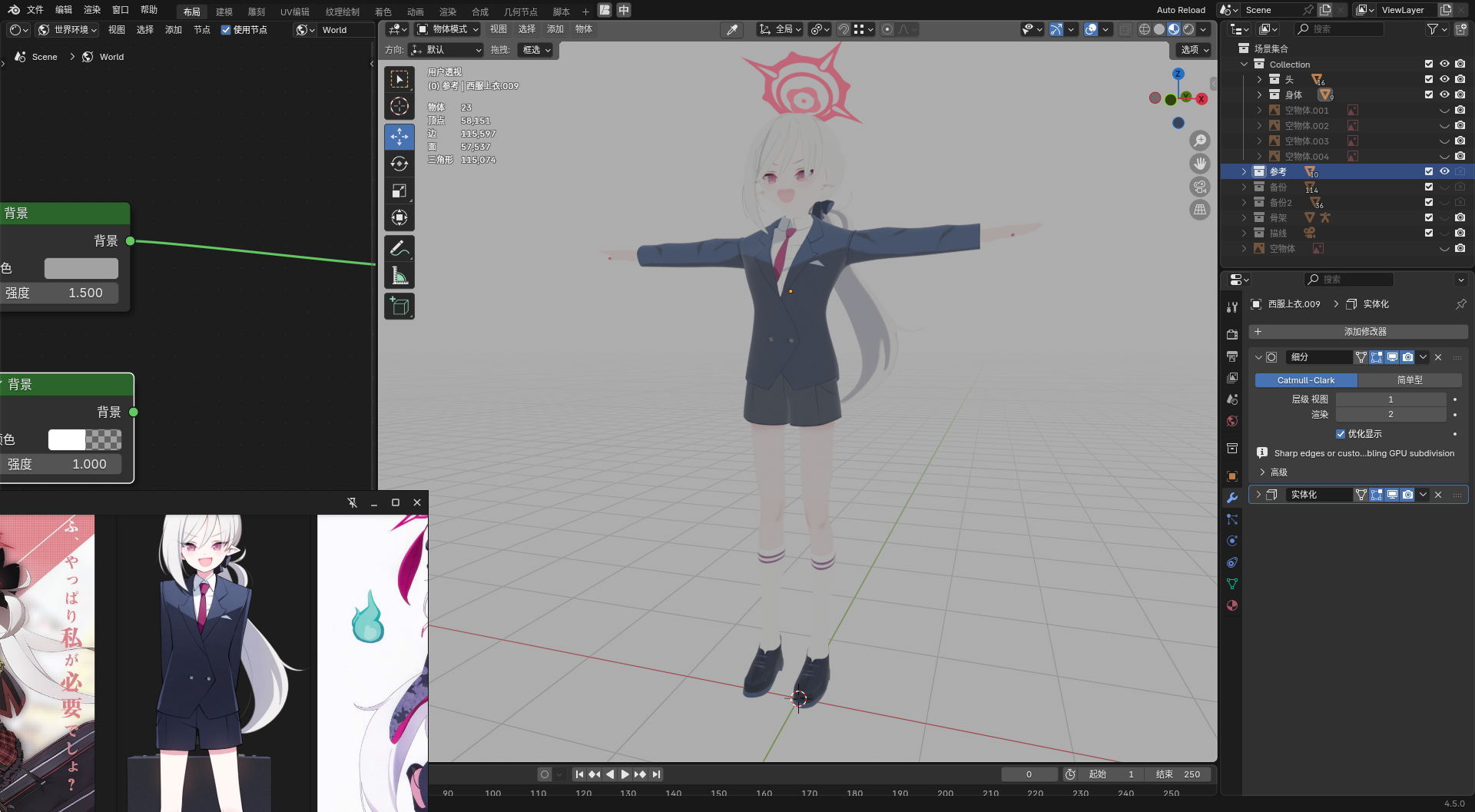Open the 文件 menu

pos(35,10)
